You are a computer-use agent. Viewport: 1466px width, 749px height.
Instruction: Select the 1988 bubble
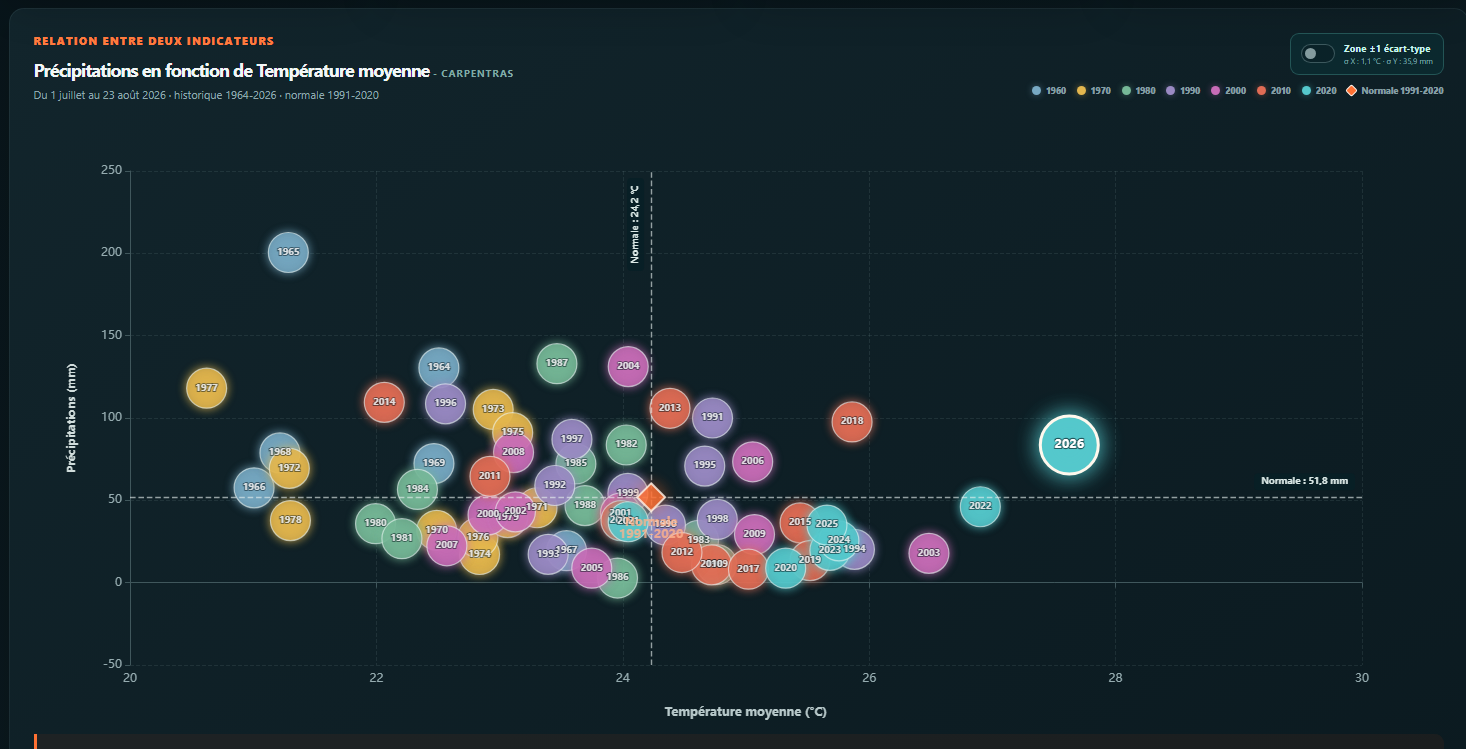(x=585, y=505)
